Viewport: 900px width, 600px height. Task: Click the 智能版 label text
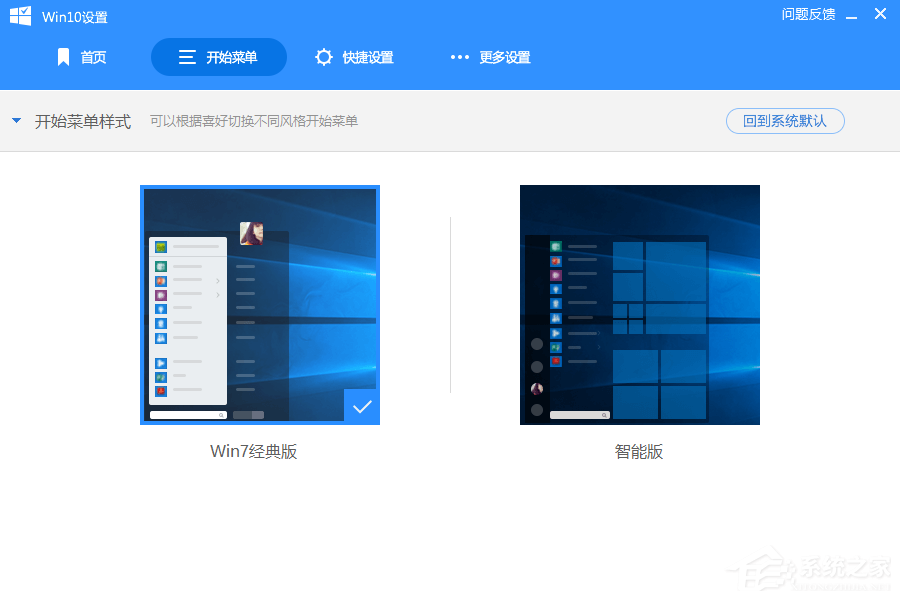point(639,452)
